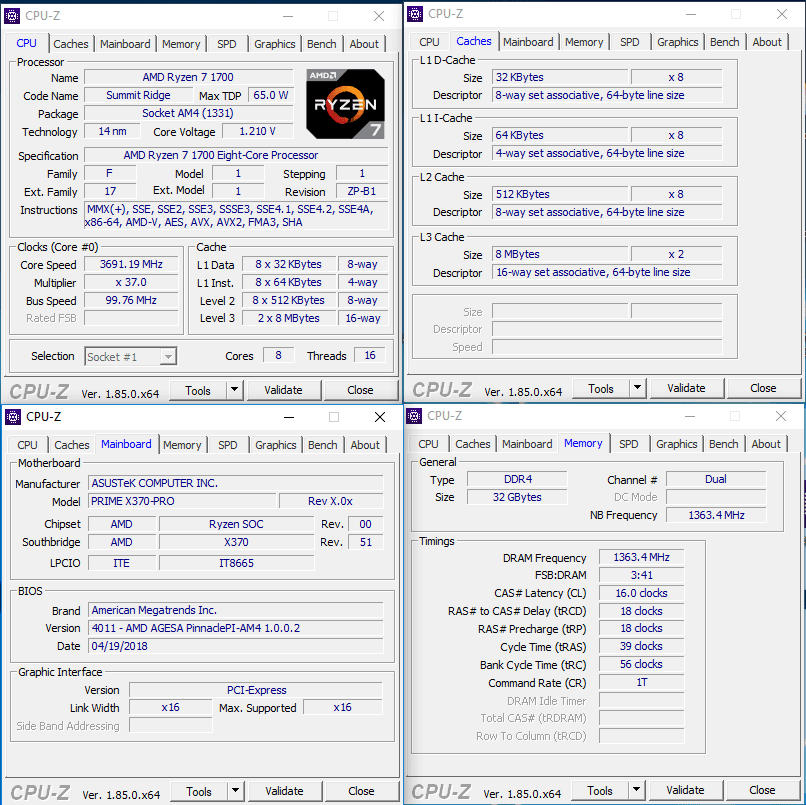Click the Core Speed 3691.19 MHz value

(131, 264)
